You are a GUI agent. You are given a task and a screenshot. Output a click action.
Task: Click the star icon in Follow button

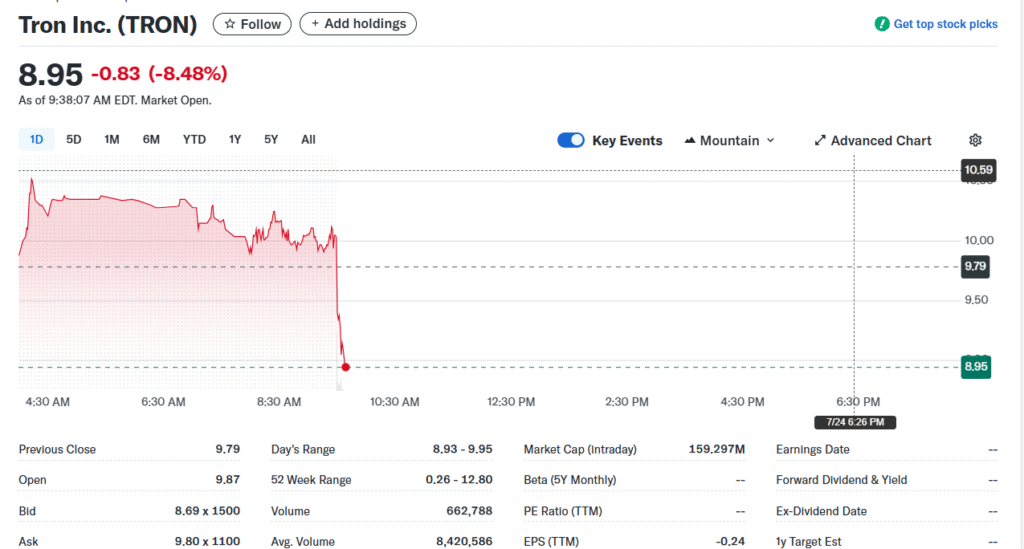[x=229, y=24]
